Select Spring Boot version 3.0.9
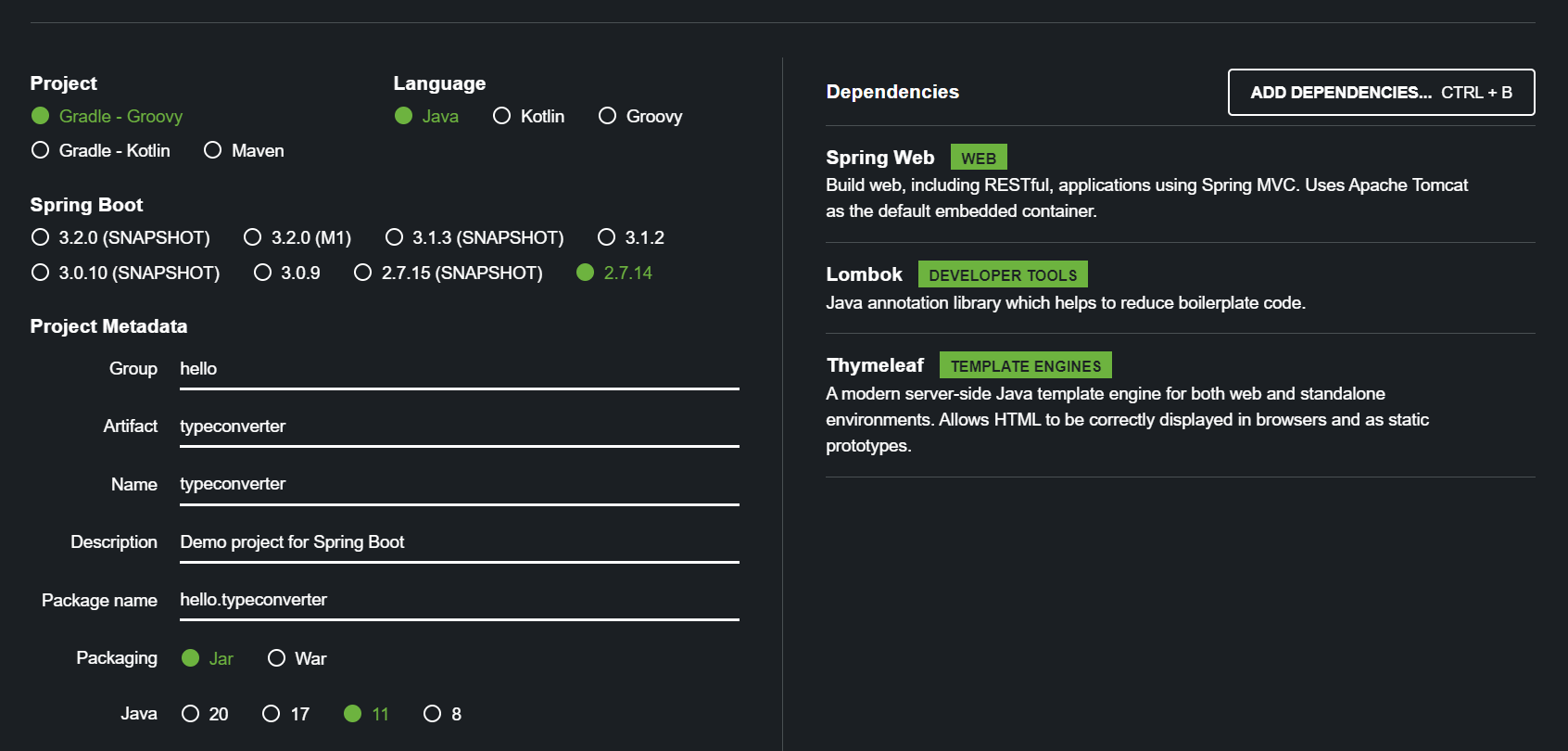This screenshot has height=751, width=1568. 286,273
